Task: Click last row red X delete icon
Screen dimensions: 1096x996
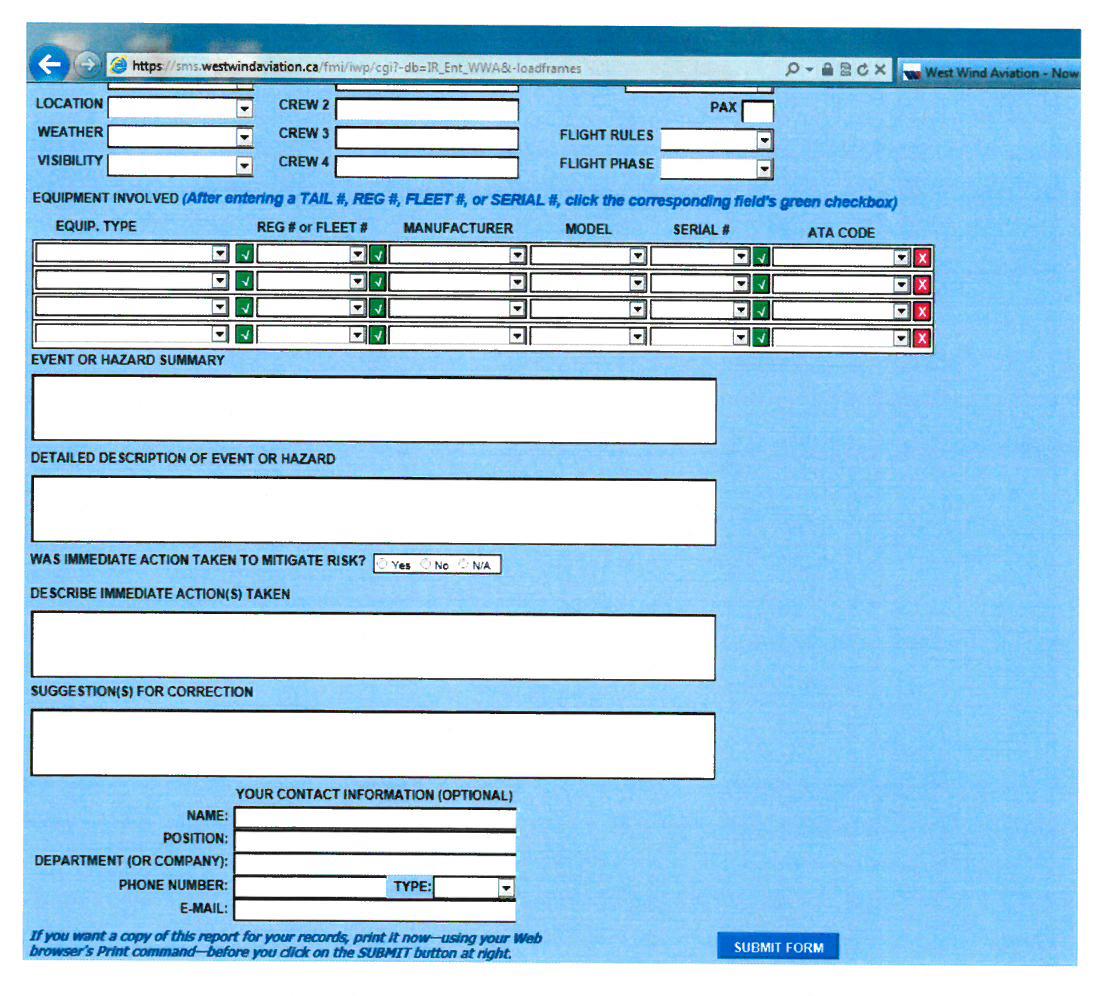Action: tap(922, 338)
